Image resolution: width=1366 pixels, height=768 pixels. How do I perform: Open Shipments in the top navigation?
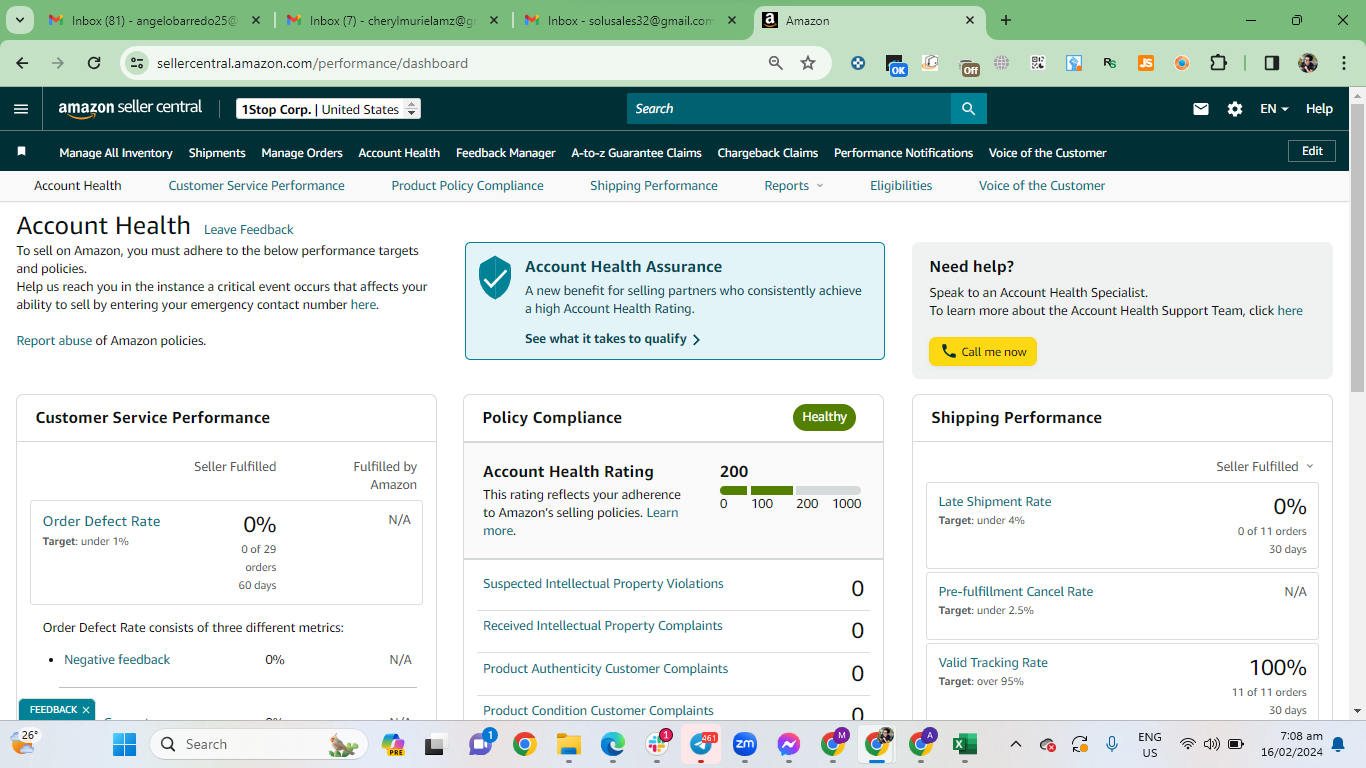(x=217, y=153)
